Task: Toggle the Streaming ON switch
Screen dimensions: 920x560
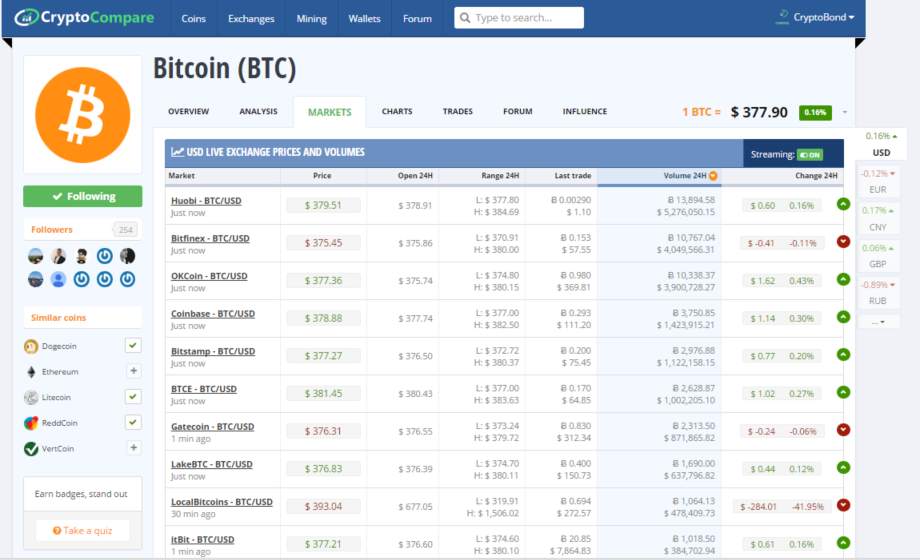Action: (810, 155)
